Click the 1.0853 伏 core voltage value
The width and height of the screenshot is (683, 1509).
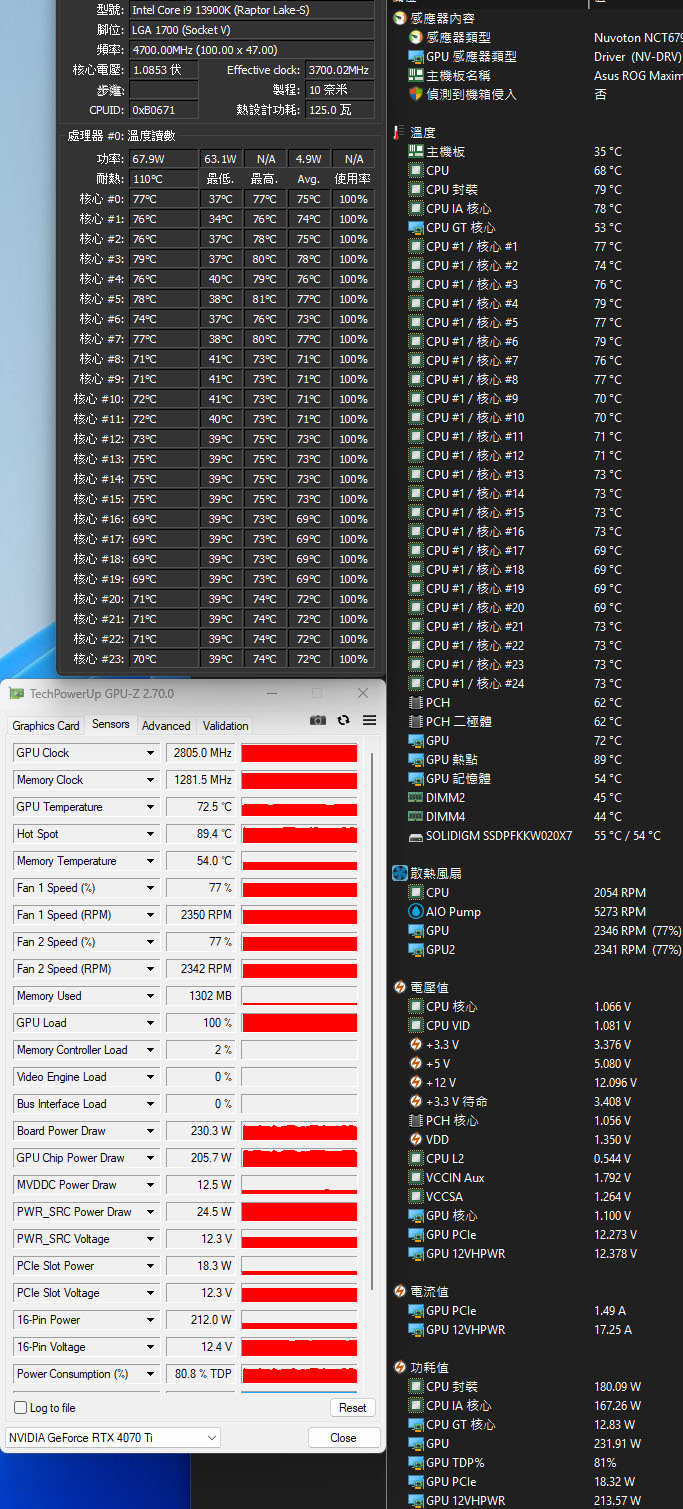point(164,70)
